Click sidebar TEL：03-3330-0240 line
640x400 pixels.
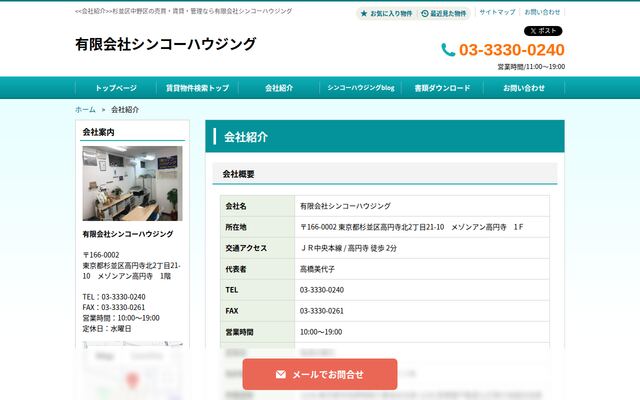(114, 297)
